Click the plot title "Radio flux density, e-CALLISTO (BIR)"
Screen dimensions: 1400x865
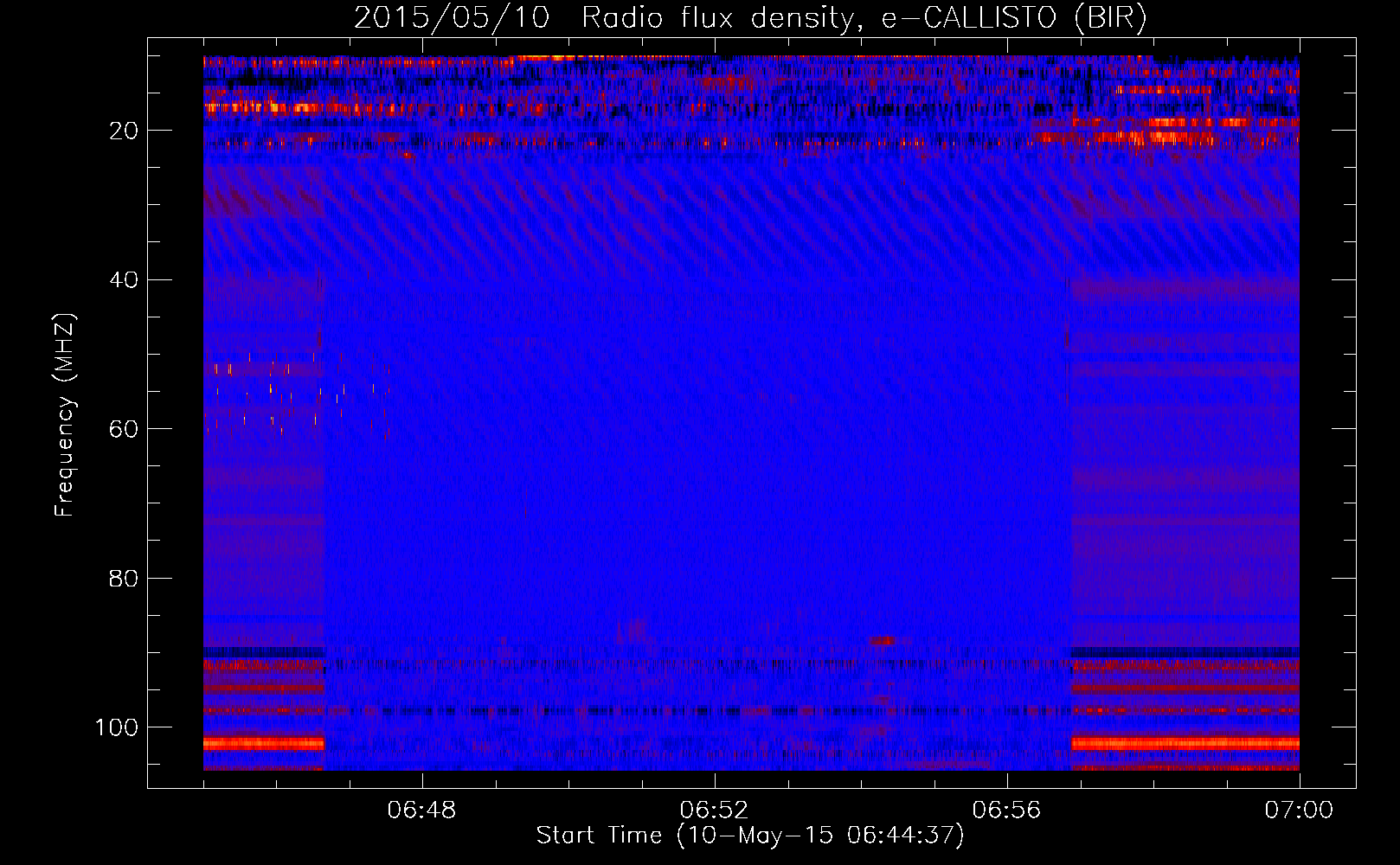(864, 18)
